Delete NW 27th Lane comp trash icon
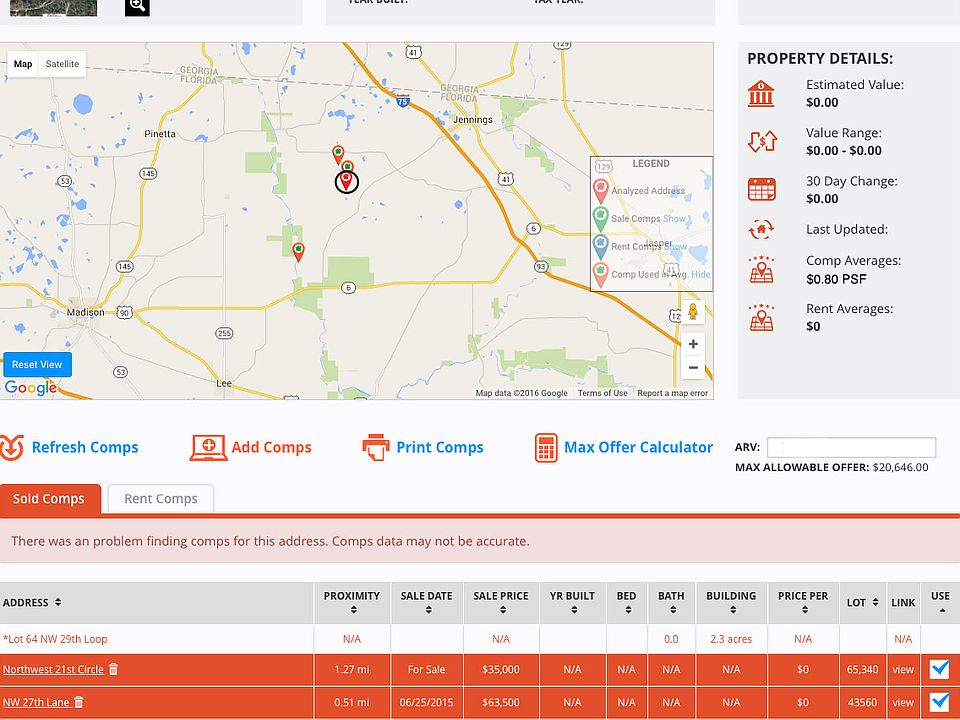This screenshot has height=720, width=960. click(78, 702)
